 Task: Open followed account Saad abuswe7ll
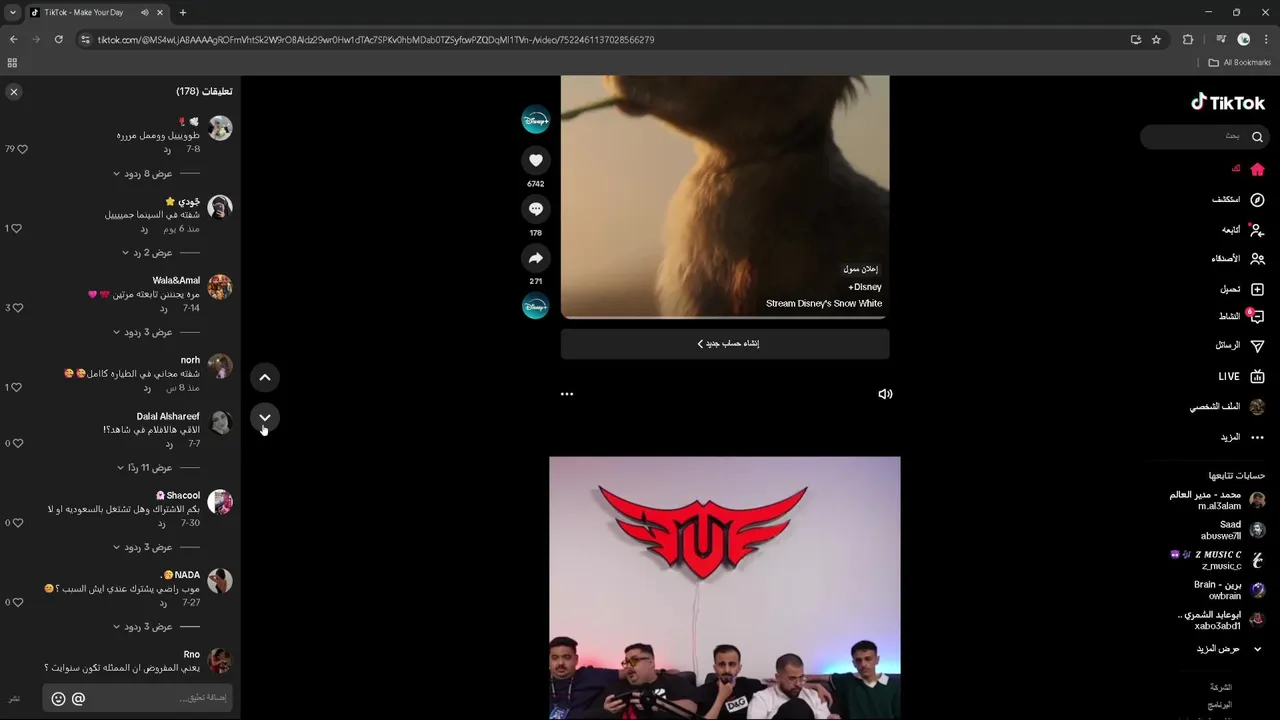(1232, 530)
